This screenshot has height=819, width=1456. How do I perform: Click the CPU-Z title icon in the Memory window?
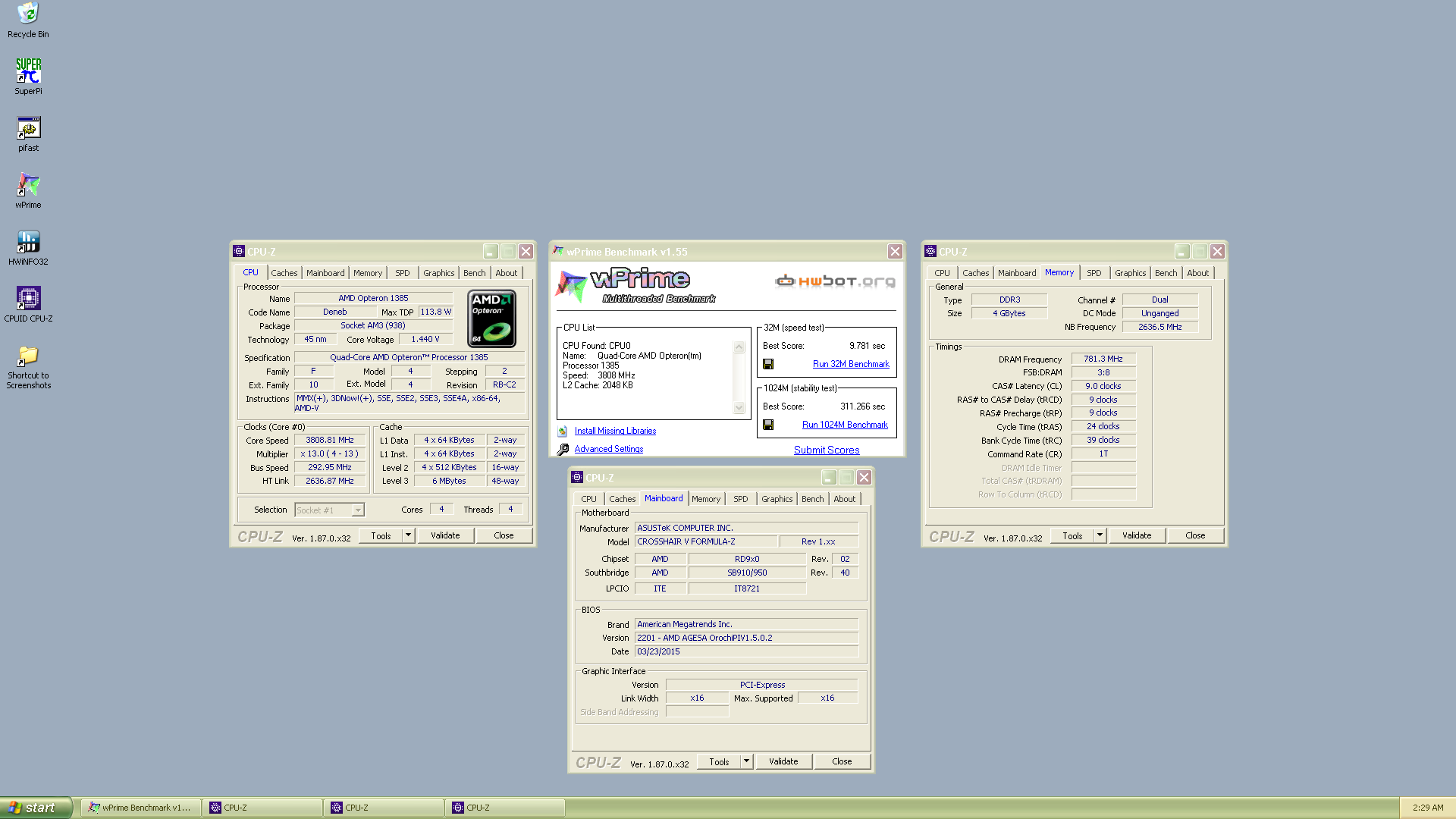point(930,252)
